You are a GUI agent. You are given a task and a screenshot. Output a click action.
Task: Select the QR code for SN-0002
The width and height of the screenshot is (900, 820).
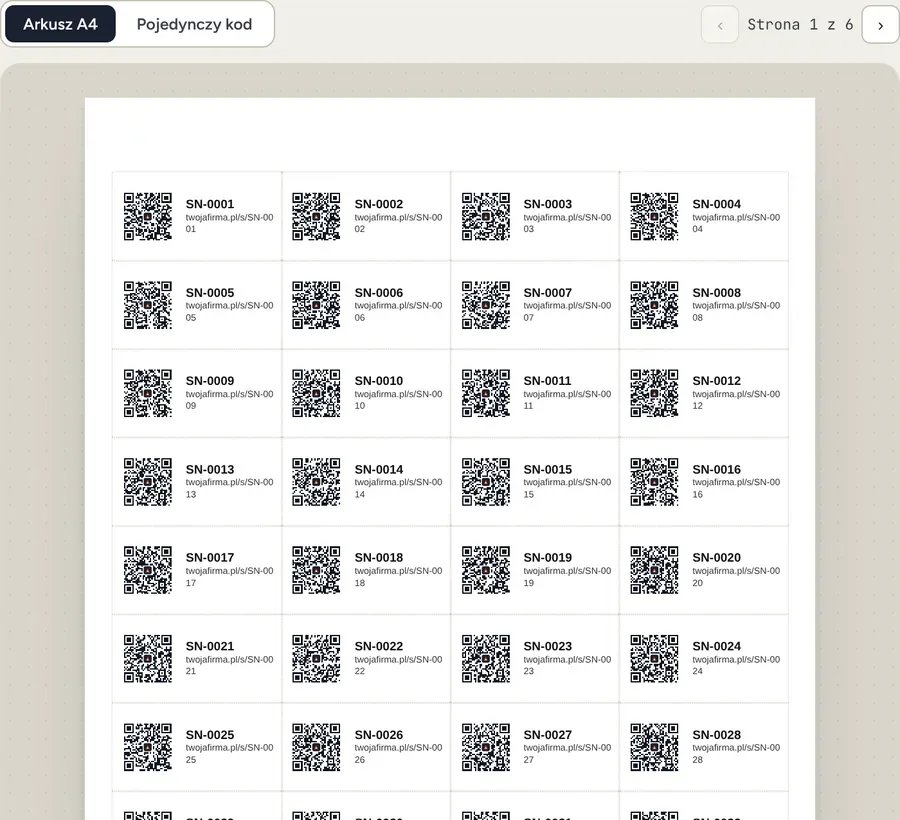tap(316, 216)
